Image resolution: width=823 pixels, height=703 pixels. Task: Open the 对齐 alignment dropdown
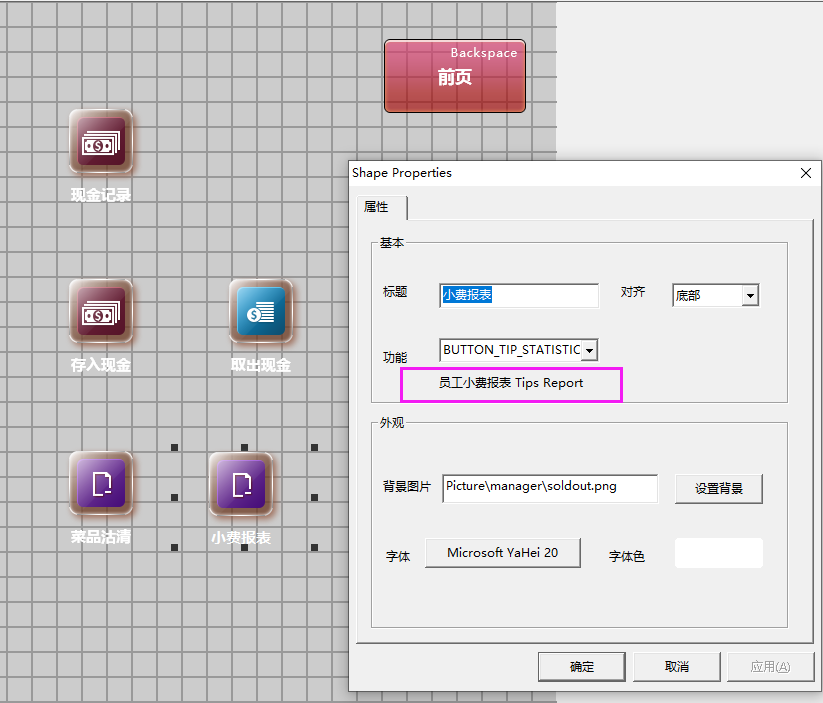click(x=750, y=296)
